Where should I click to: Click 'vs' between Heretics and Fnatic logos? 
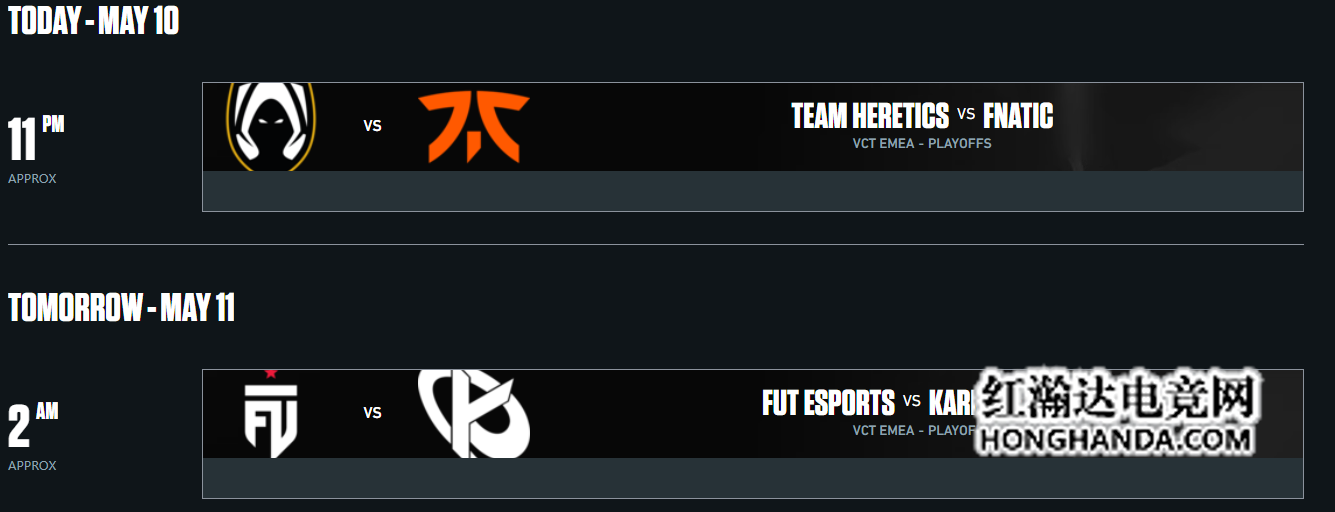tap(373, 126)
